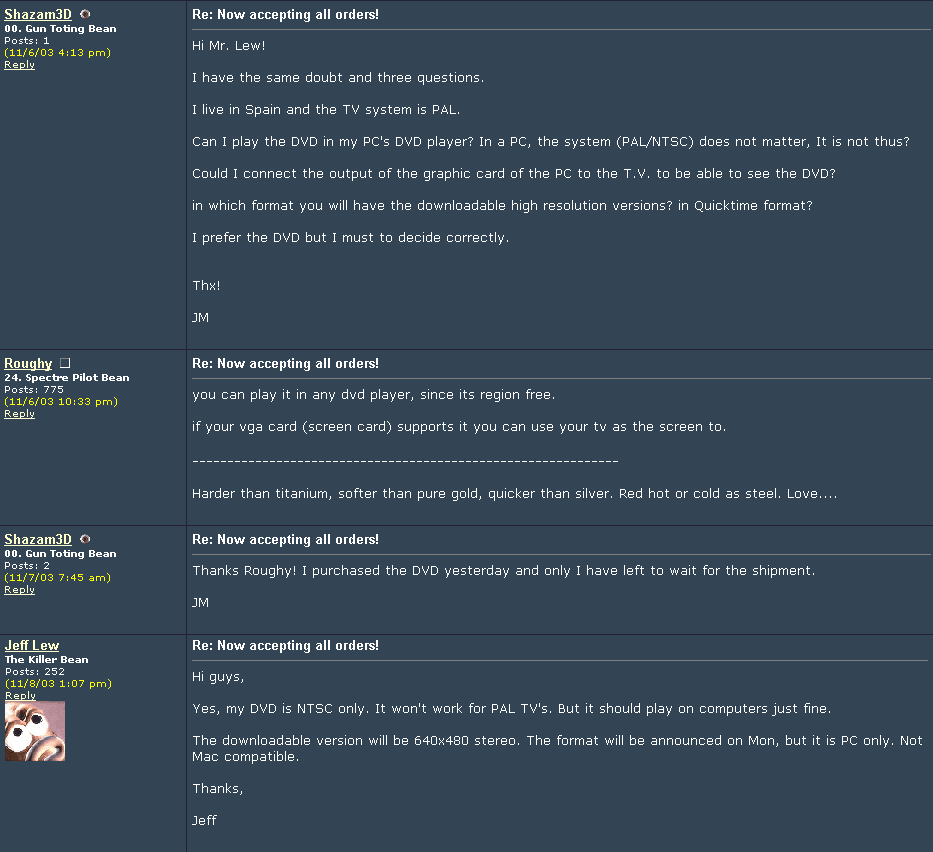This screenshot has width=933, height=852.
Task: Open Roughy's user profile
Action: pos(28,364)
